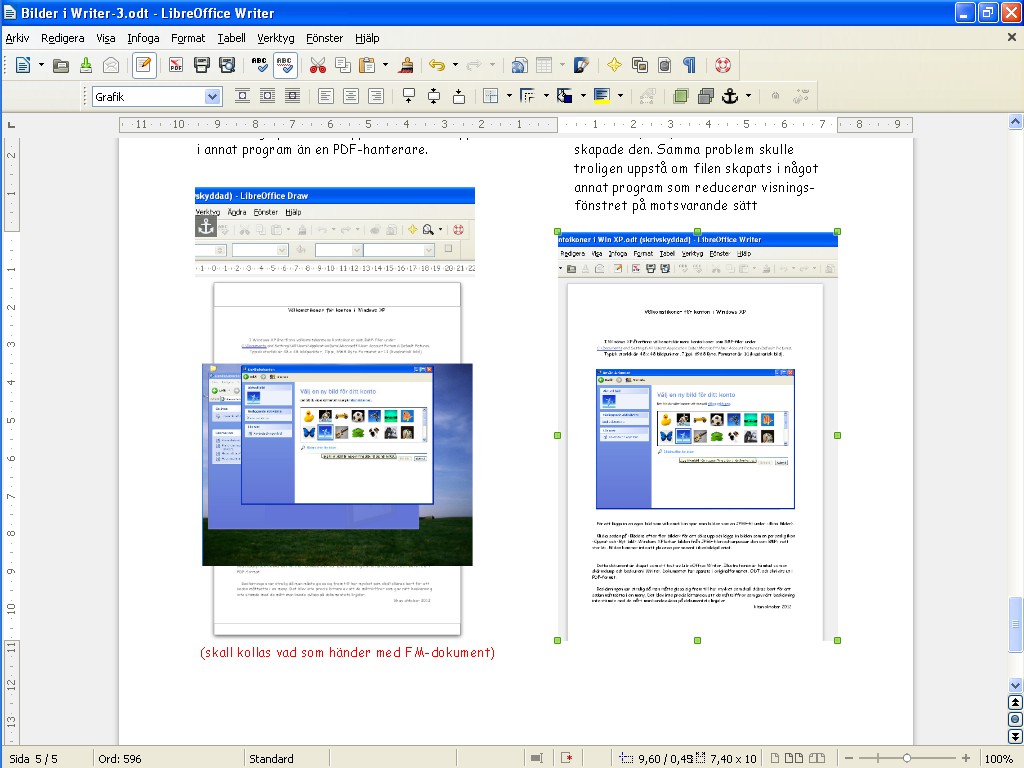
Task: Open the Visa menu
Action: coord(106,38)
